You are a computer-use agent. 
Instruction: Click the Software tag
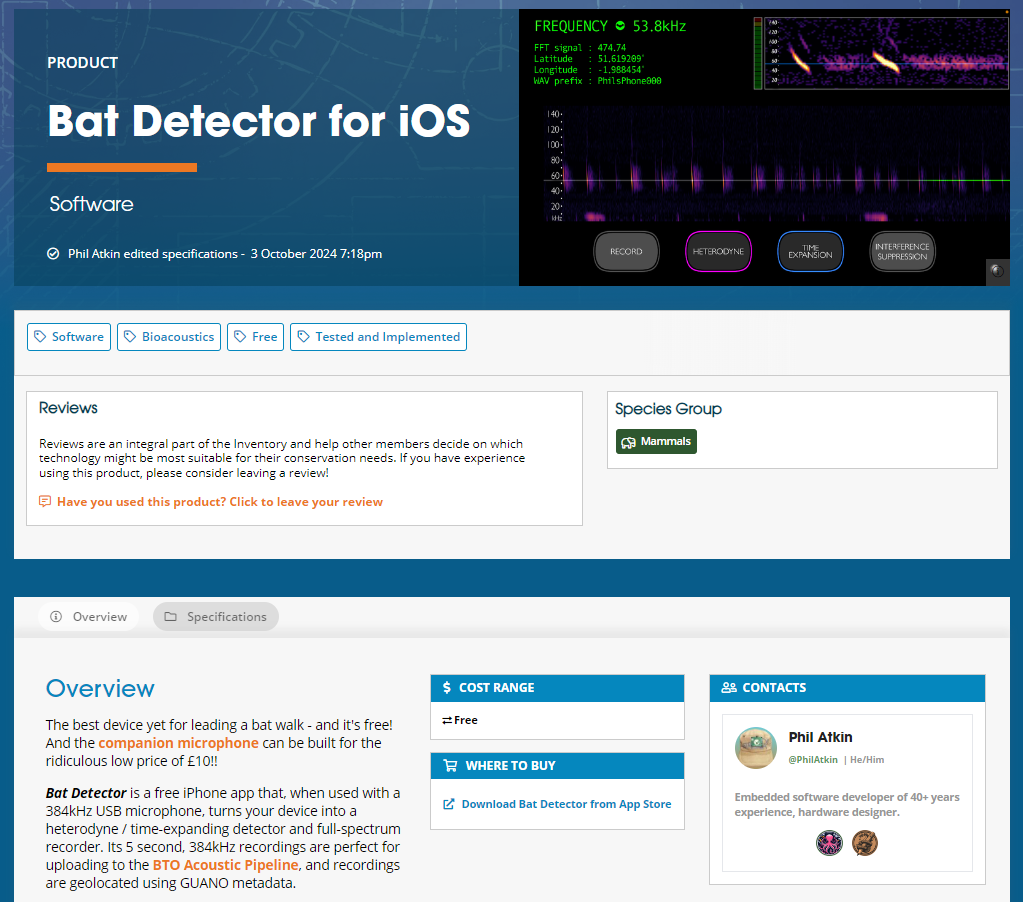pos(69,337)
